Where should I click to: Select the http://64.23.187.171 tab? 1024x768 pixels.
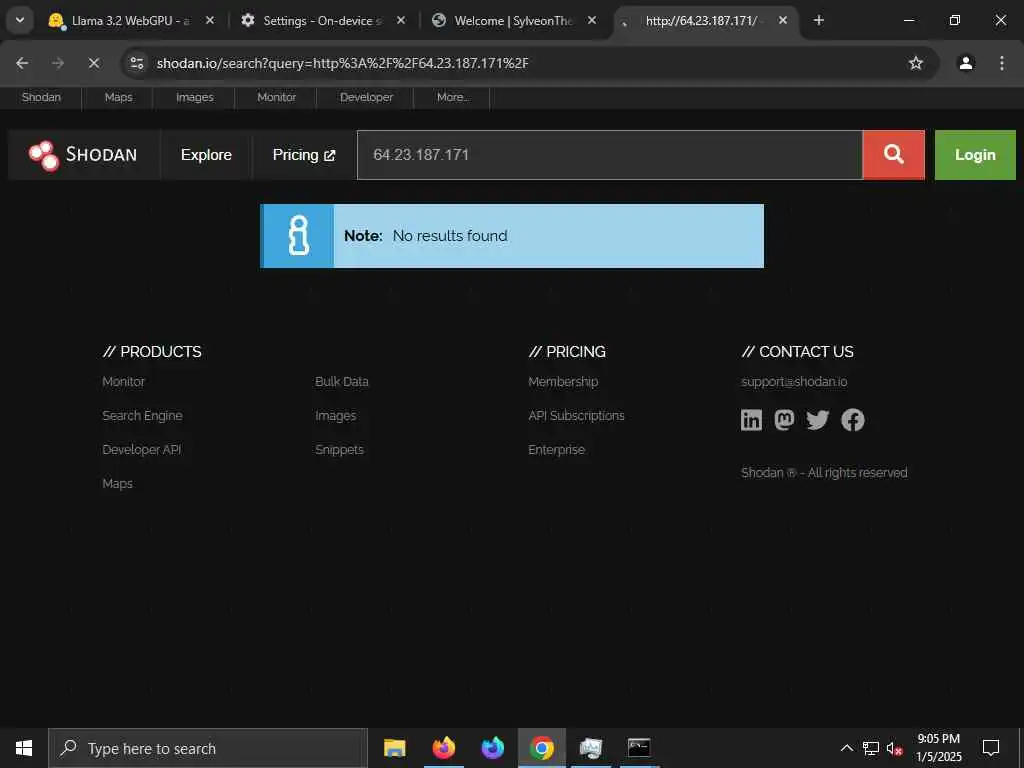[x=701, y=20]
